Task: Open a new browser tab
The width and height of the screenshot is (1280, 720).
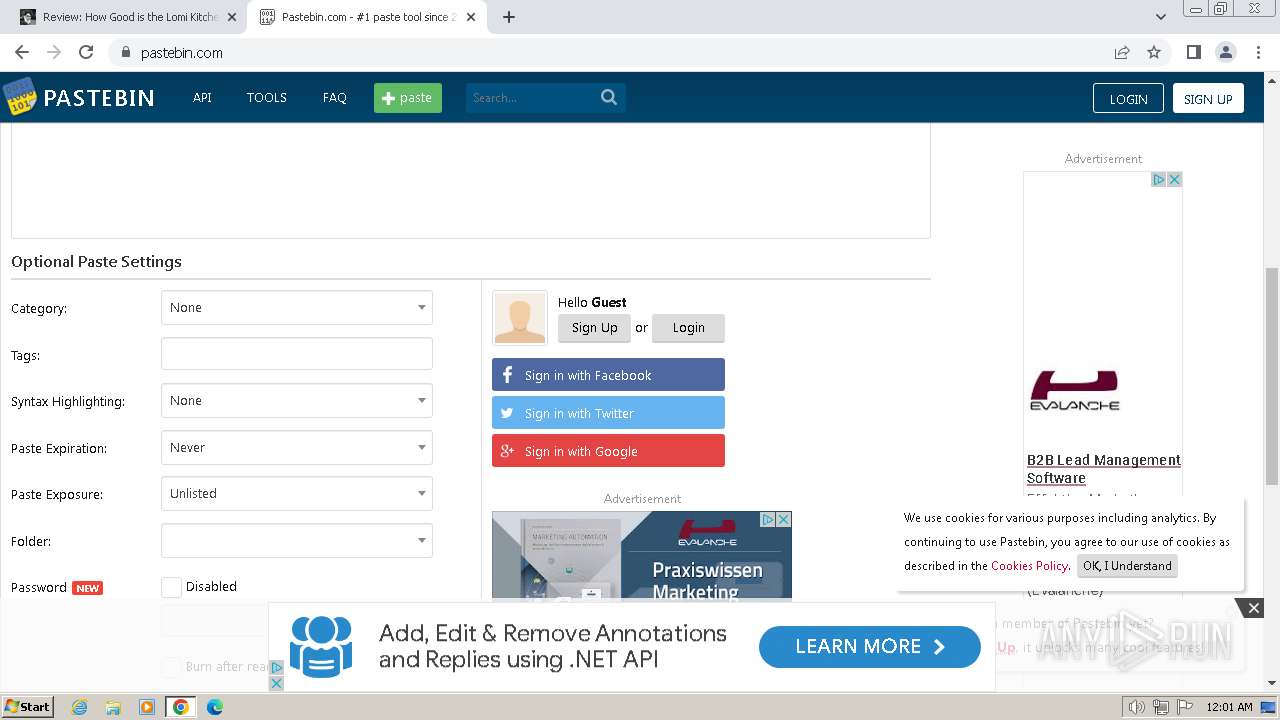Action: 509,17
